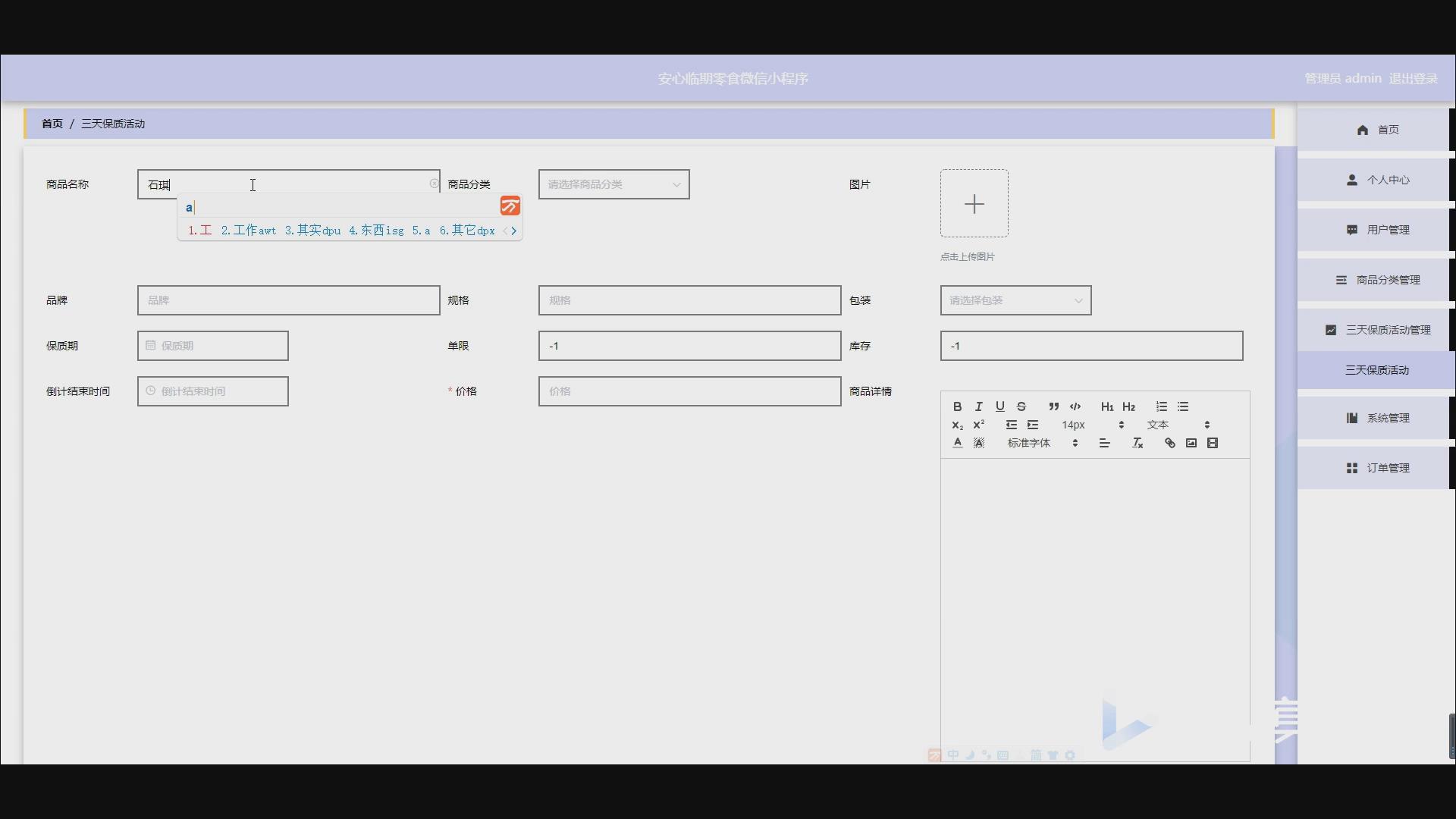Screen dimensions: 1456x819
Task: Toggle italic formatting in the editor
Action: [x=978, y=406]
